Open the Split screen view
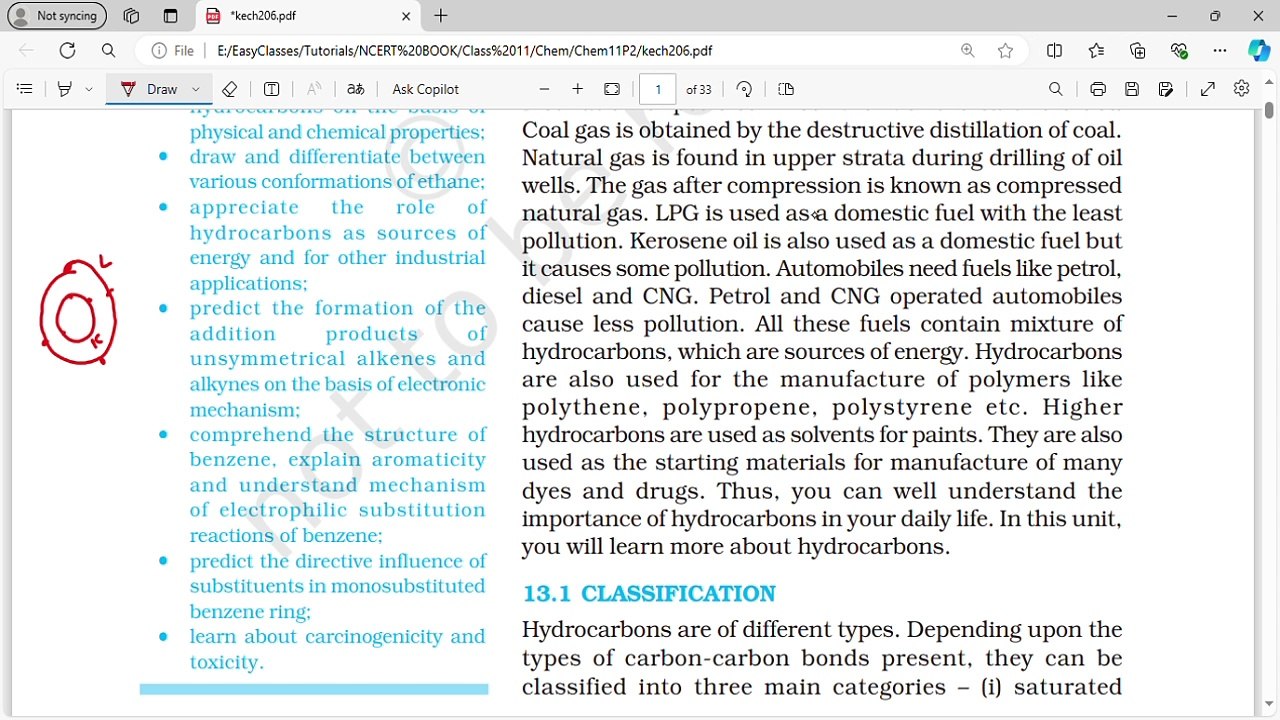This screenshot has height=720, width=1280. pyautogui.click(x=1054, y=51)
